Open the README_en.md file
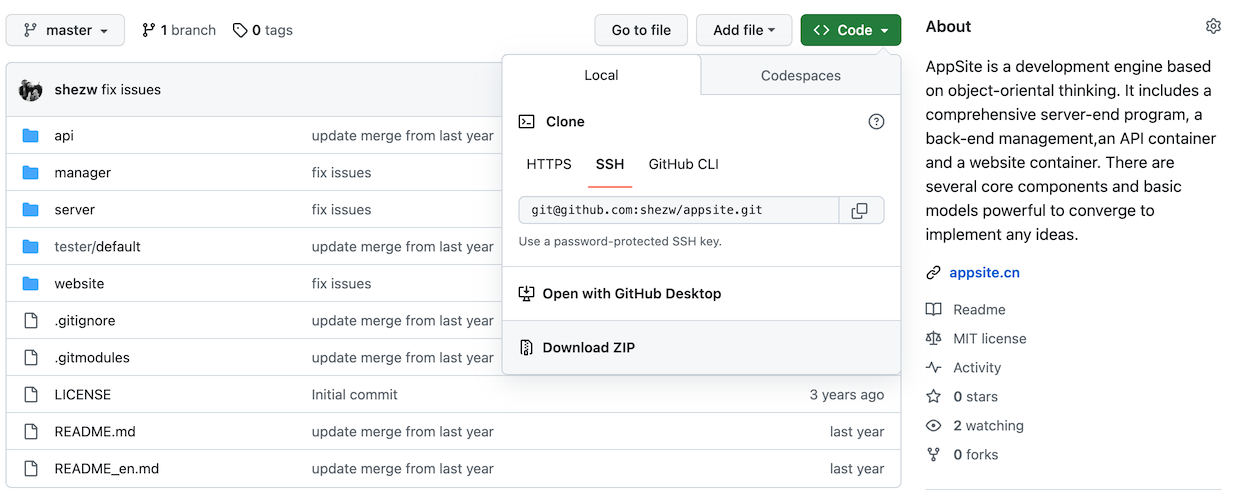Screen dimensions: 1234x495 coord(106,469)
